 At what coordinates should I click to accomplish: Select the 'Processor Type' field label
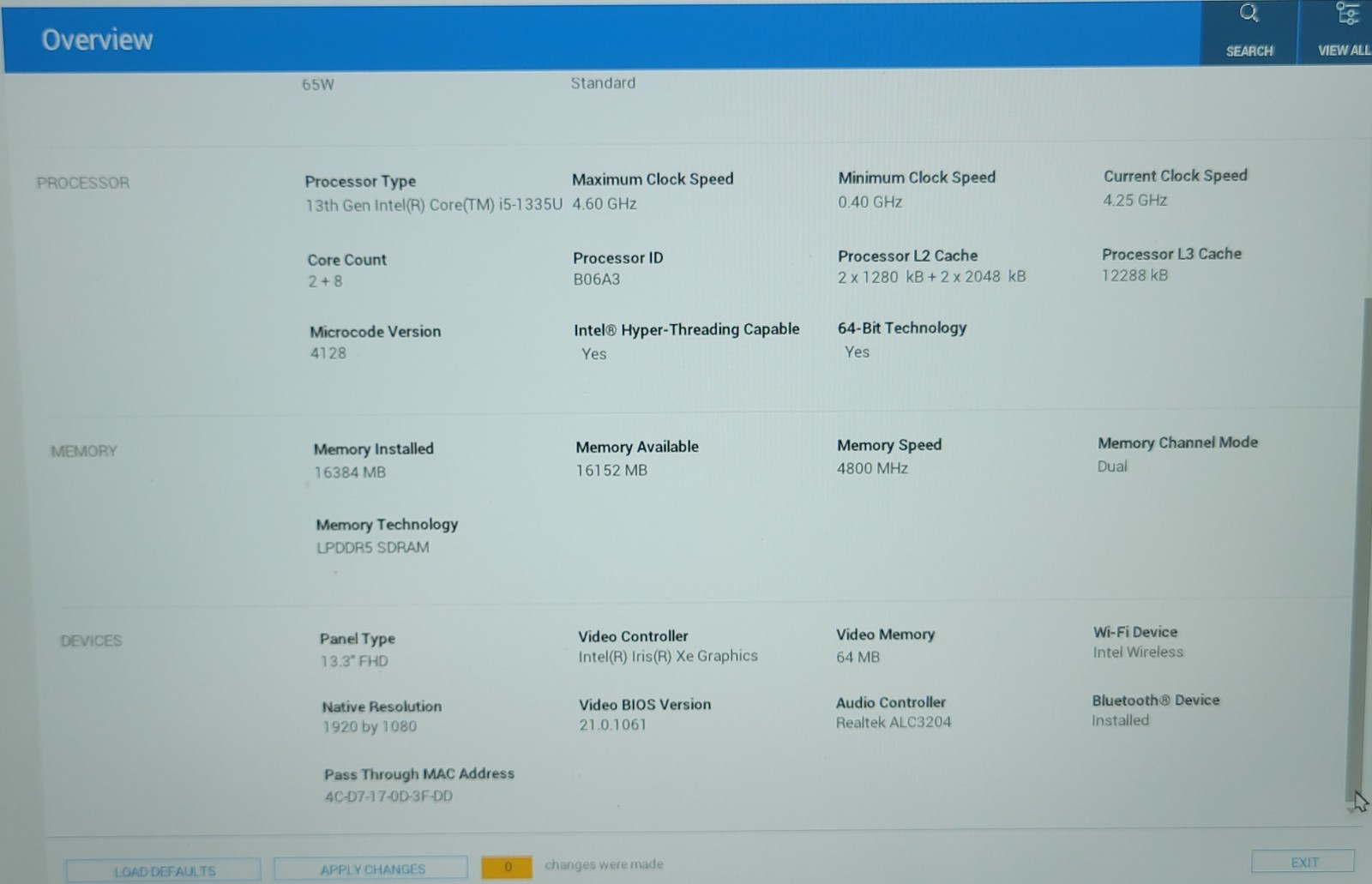tap(360, 182)
